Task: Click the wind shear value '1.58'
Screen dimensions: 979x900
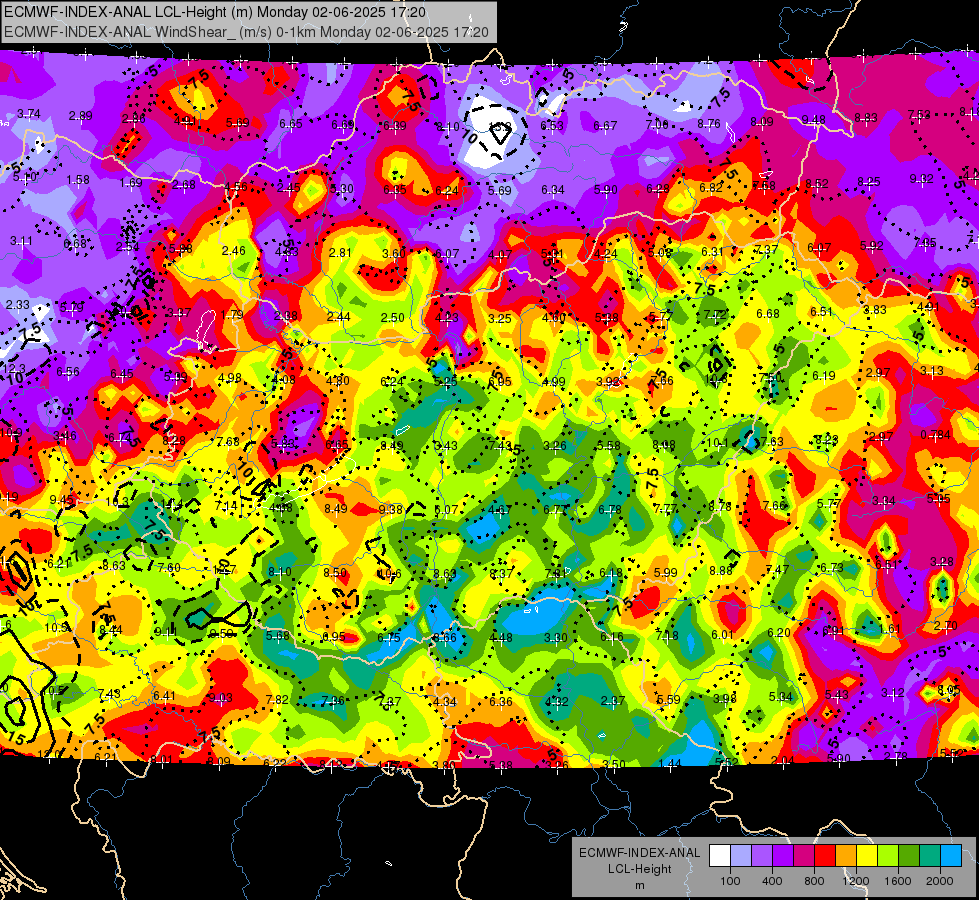Action: coord(78,180)
